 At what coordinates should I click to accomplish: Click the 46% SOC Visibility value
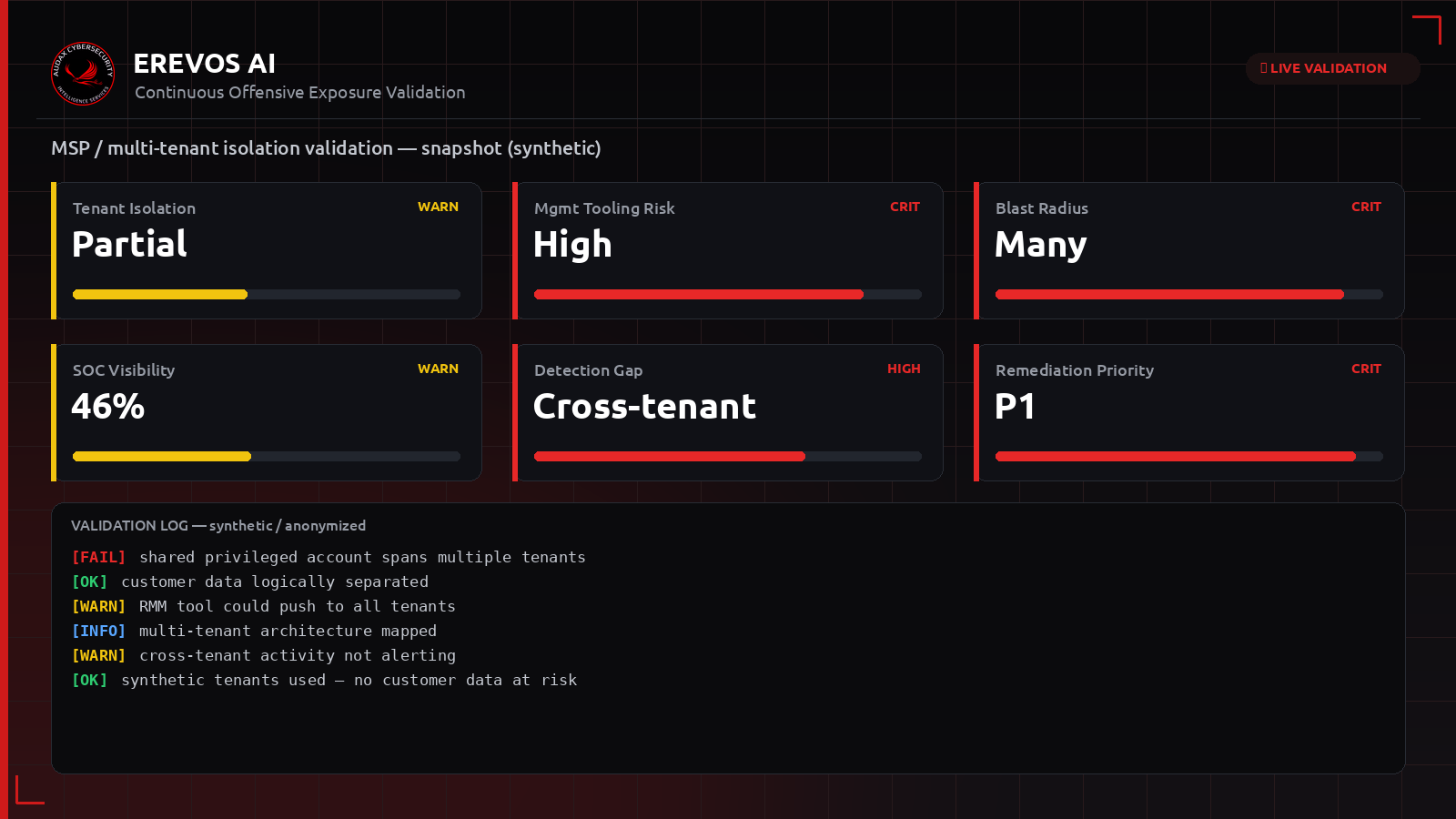[x=108, y=406]
